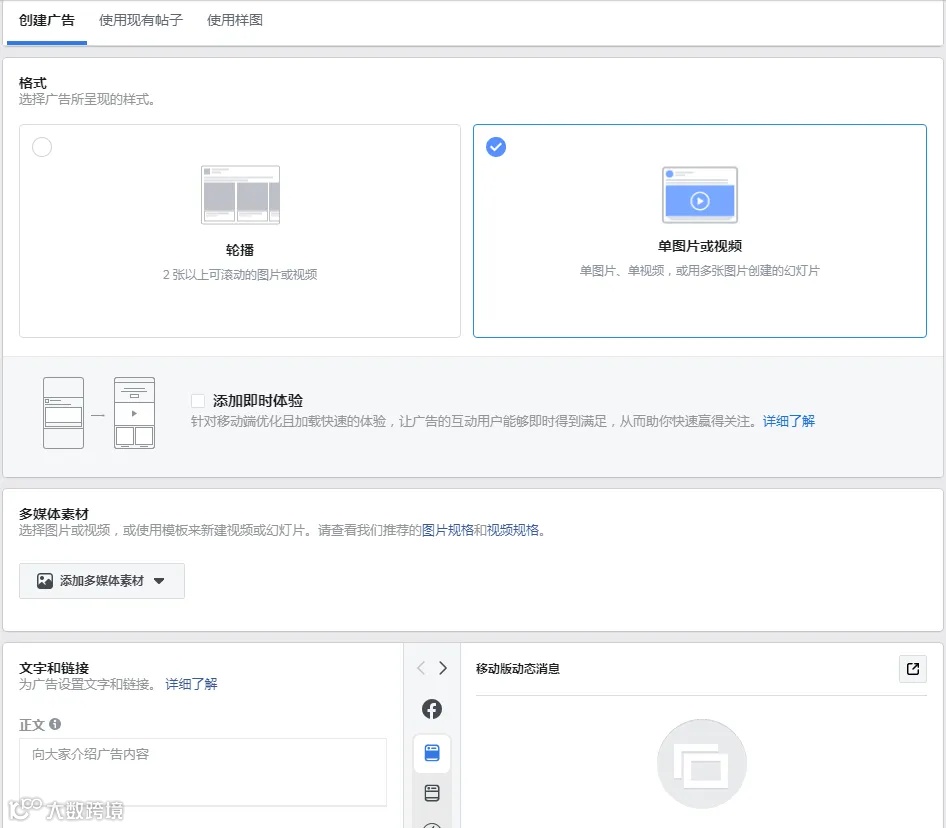Click the carousel format illustration for 轮播

[239, 195]
